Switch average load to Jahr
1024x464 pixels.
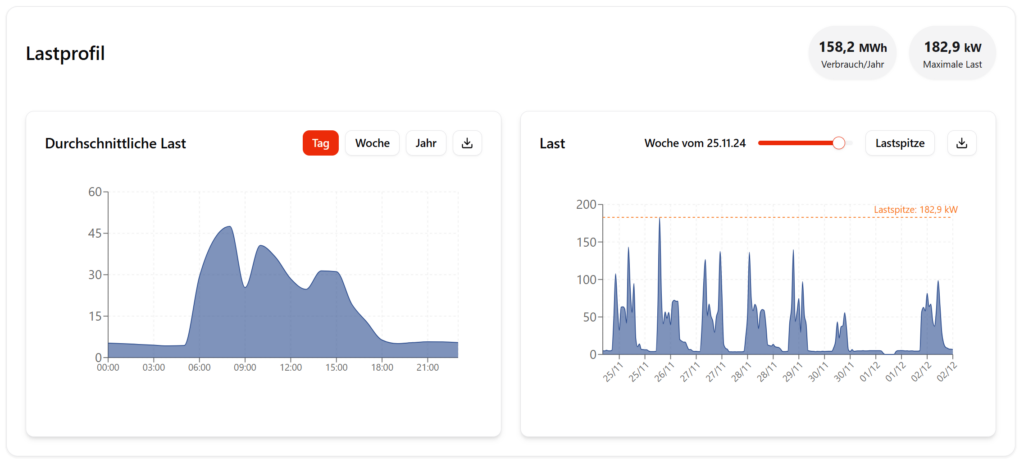coord(426,143)
